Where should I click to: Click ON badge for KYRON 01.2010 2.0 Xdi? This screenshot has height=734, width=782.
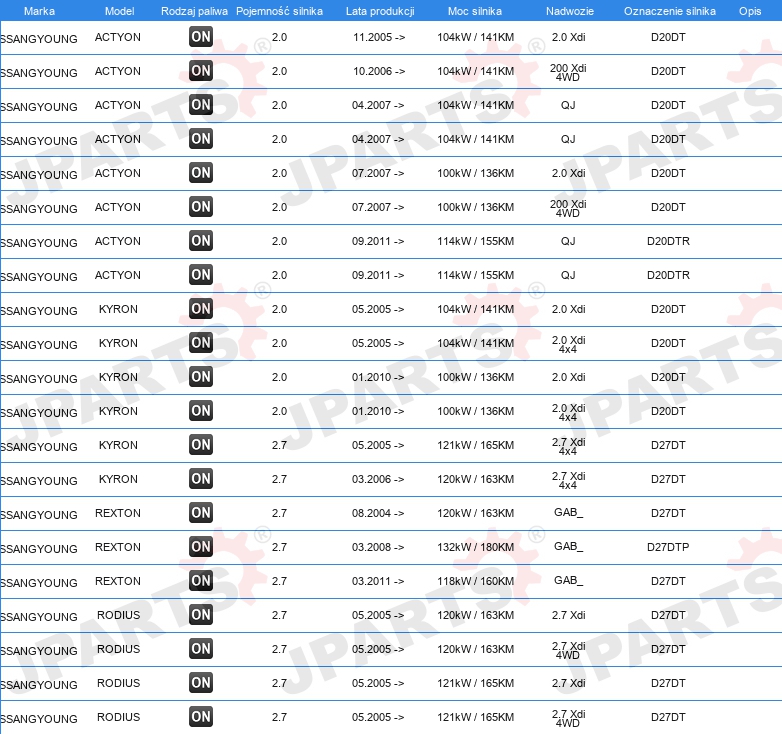(201, 377)
